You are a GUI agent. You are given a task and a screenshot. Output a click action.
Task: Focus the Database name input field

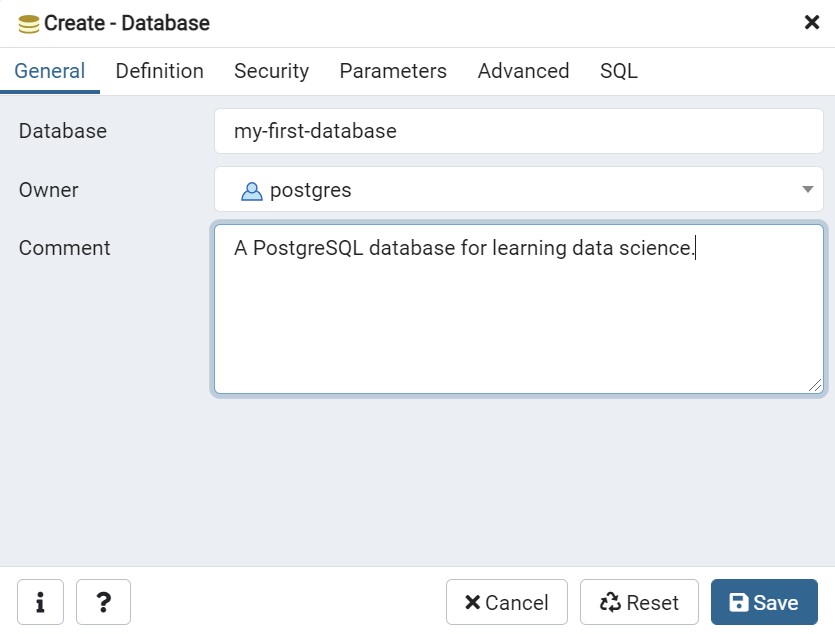coord(518,131)
